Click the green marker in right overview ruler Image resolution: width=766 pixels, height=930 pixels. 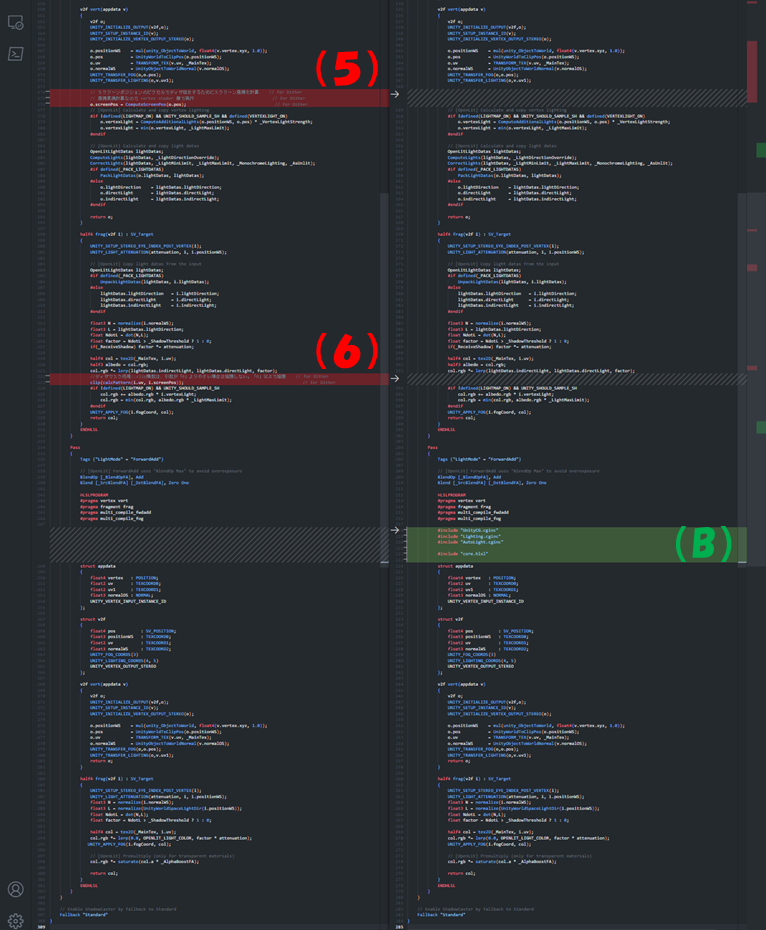pyautogui.click(x=761, y=150)
